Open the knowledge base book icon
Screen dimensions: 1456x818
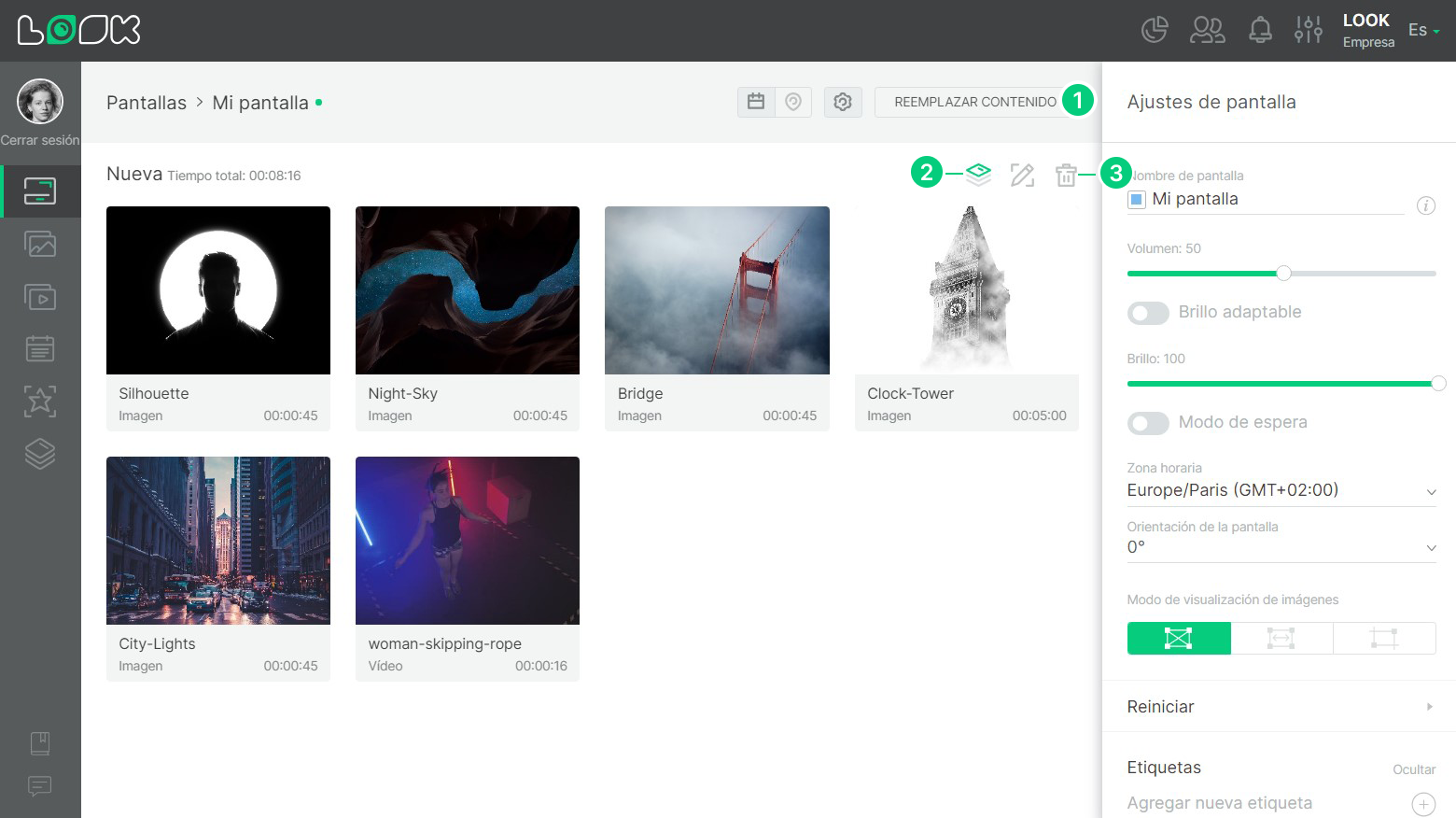tap(40, 743)
